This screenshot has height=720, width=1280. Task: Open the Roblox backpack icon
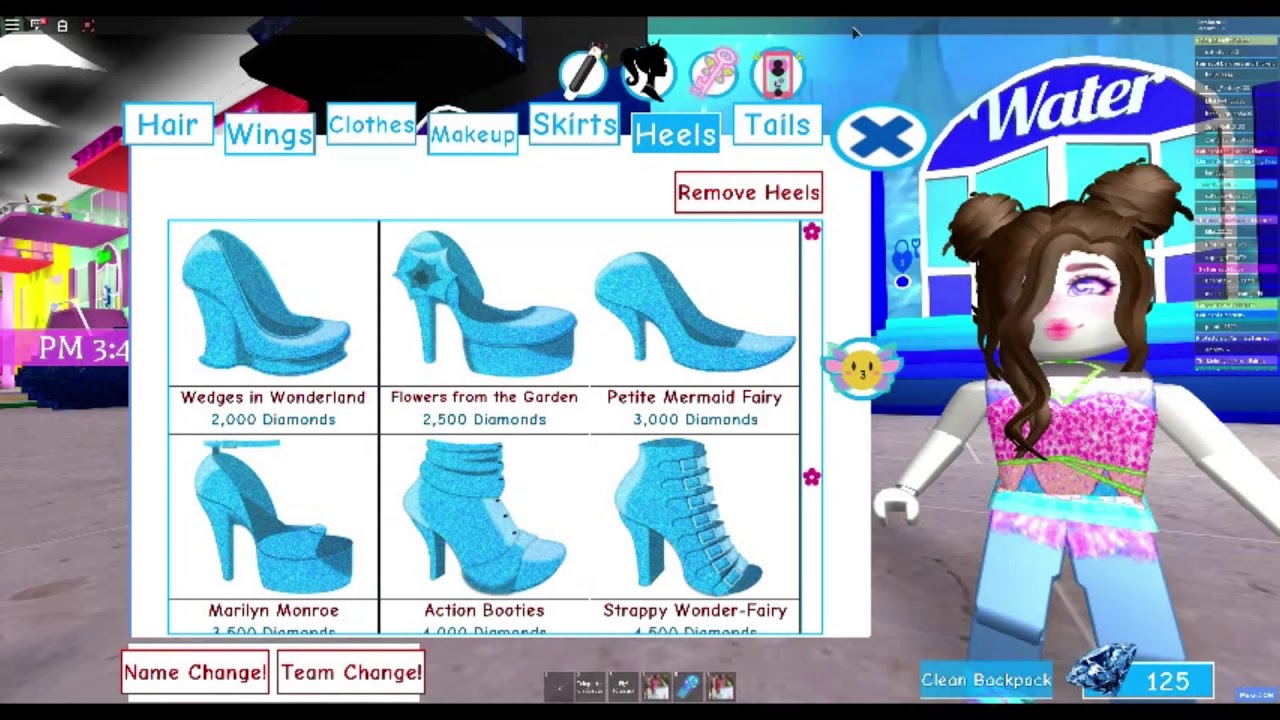(62, 26)
